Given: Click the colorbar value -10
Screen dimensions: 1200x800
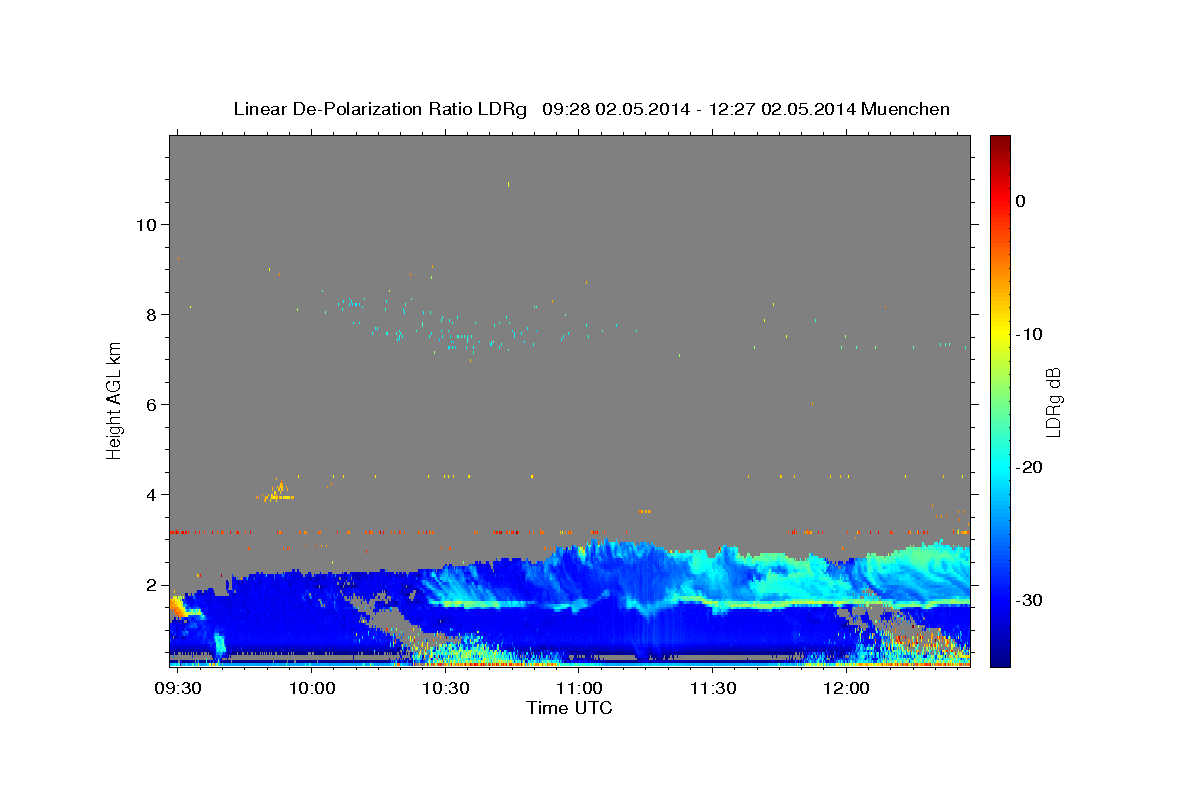Looking at the screenshot, I should coord(1030,334).
